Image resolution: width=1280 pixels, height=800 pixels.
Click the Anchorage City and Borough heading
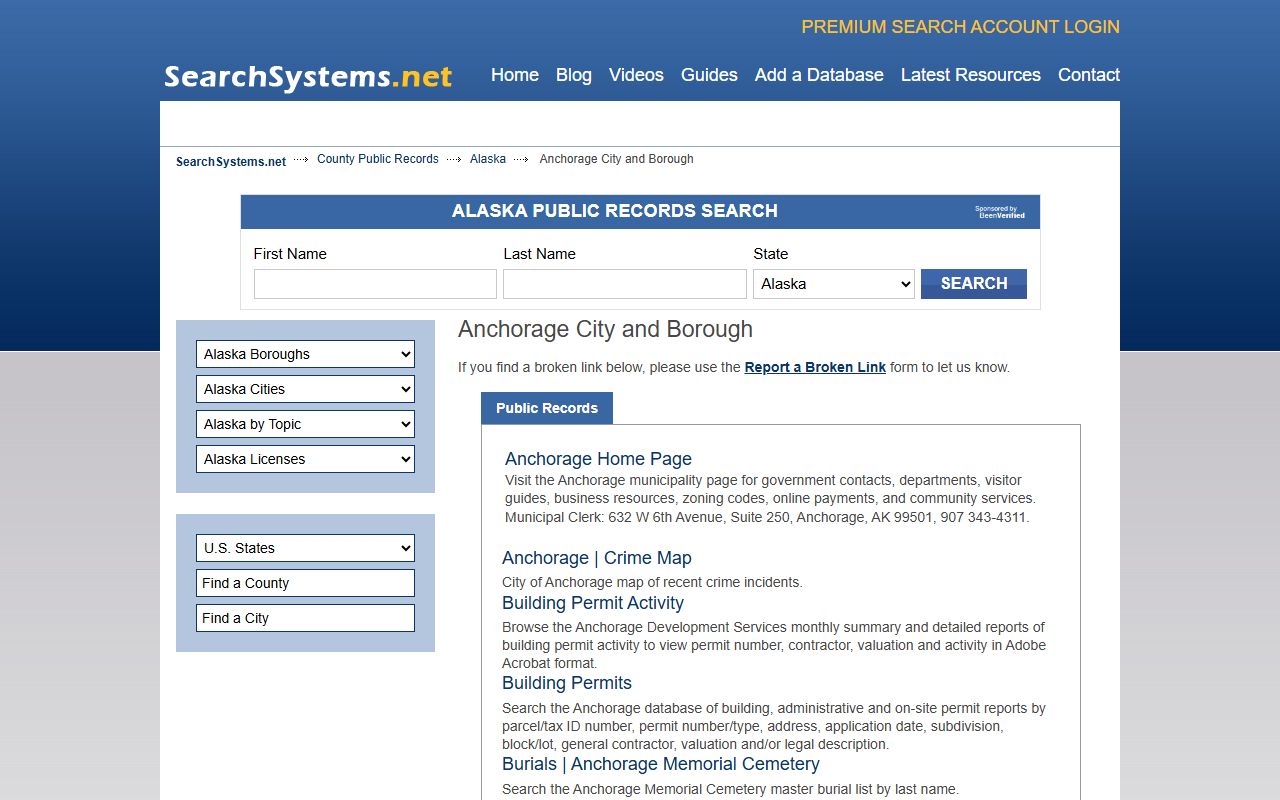pos(605,329)
